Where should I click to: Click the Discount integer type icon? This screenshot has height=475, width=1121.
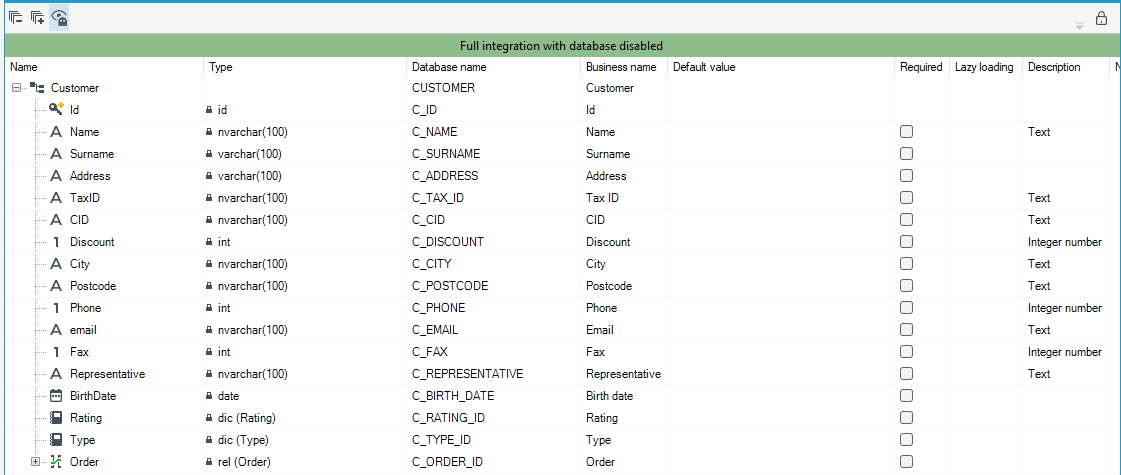(56, 242)
